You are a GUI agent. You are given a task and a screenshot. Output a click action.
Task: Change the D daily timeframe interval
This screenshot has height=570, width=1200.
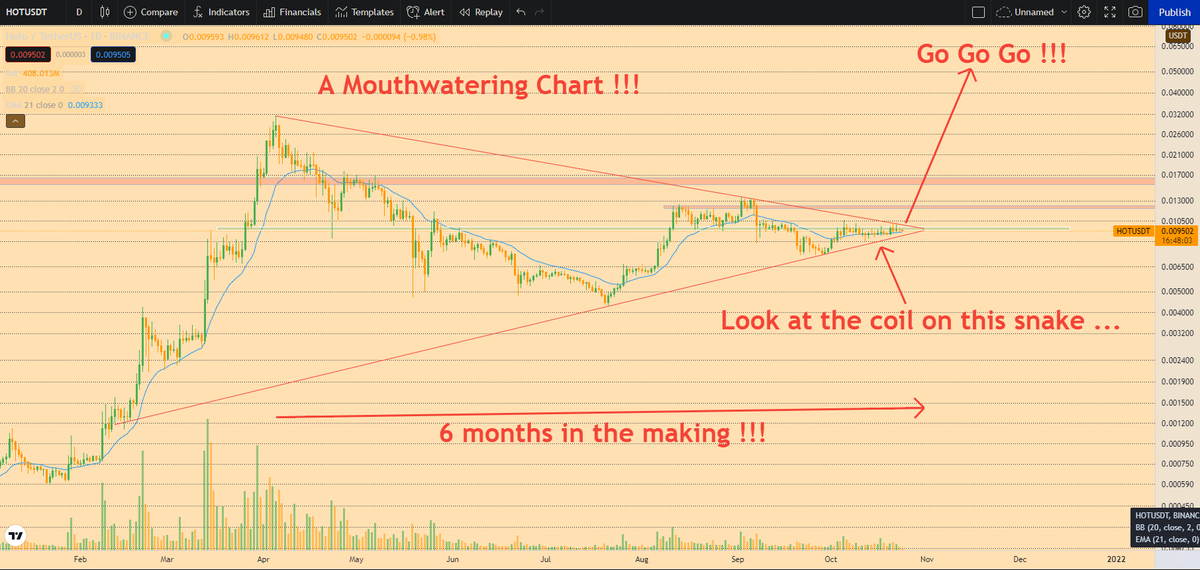coord(78,12)
